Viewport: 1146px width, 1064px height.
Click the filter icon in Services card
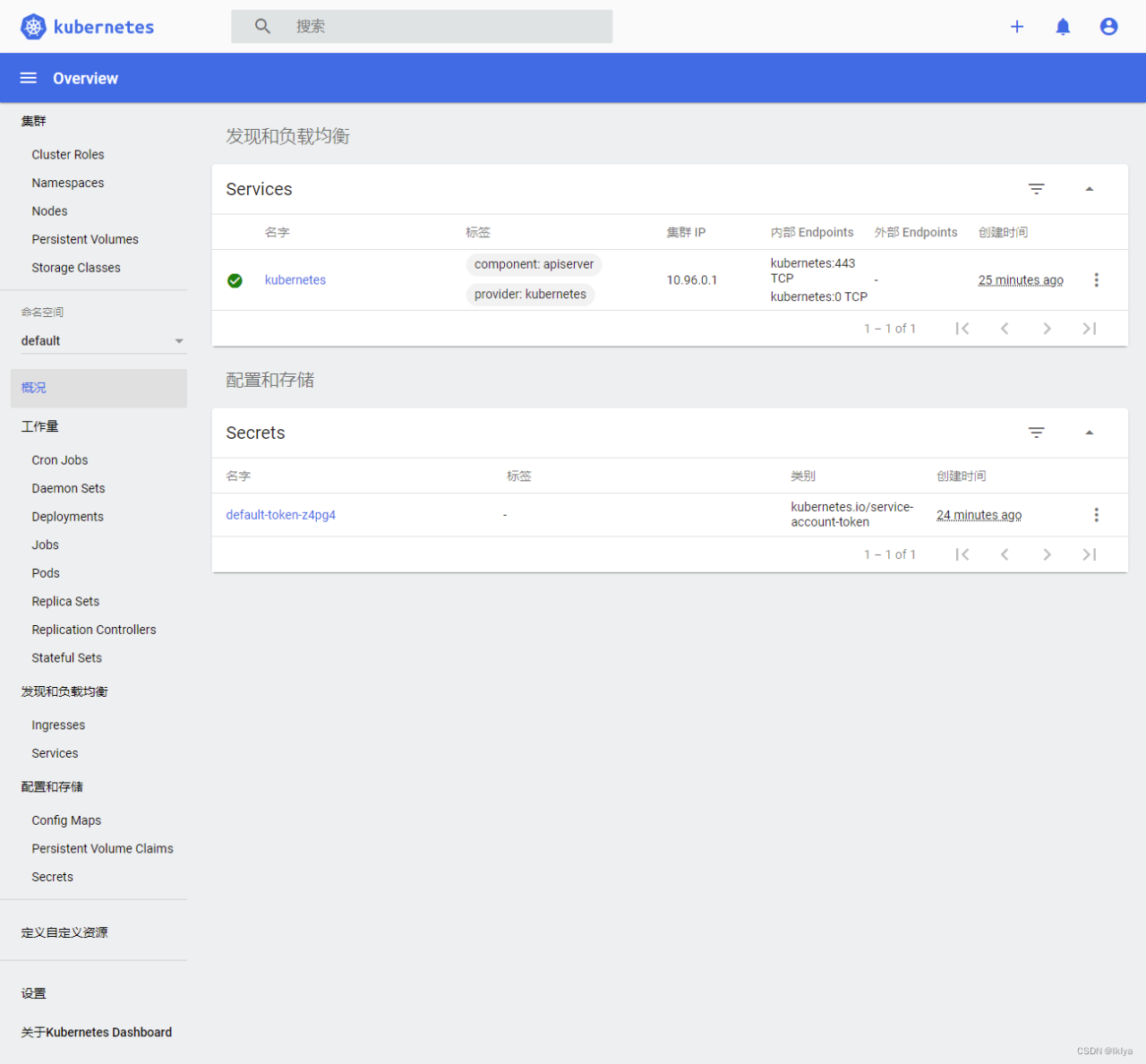coord(1036,189)
